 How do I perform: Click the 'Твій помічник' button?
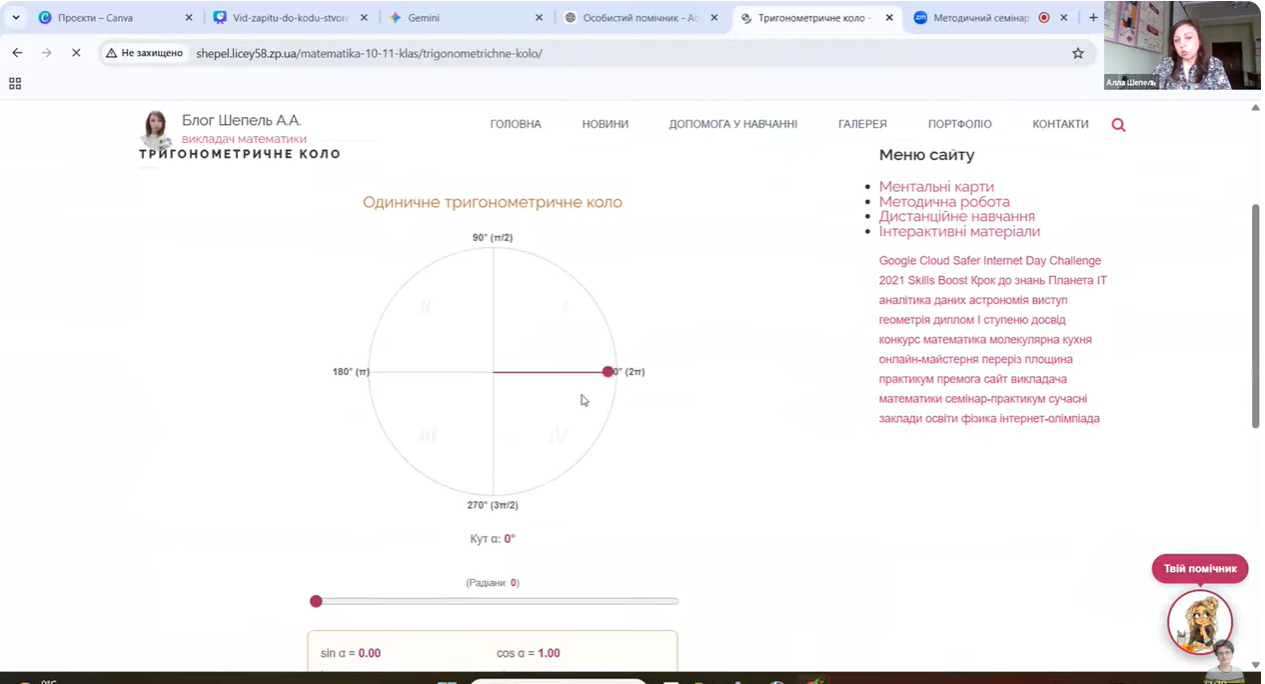pyautogui.click(x=1199, y=569)
